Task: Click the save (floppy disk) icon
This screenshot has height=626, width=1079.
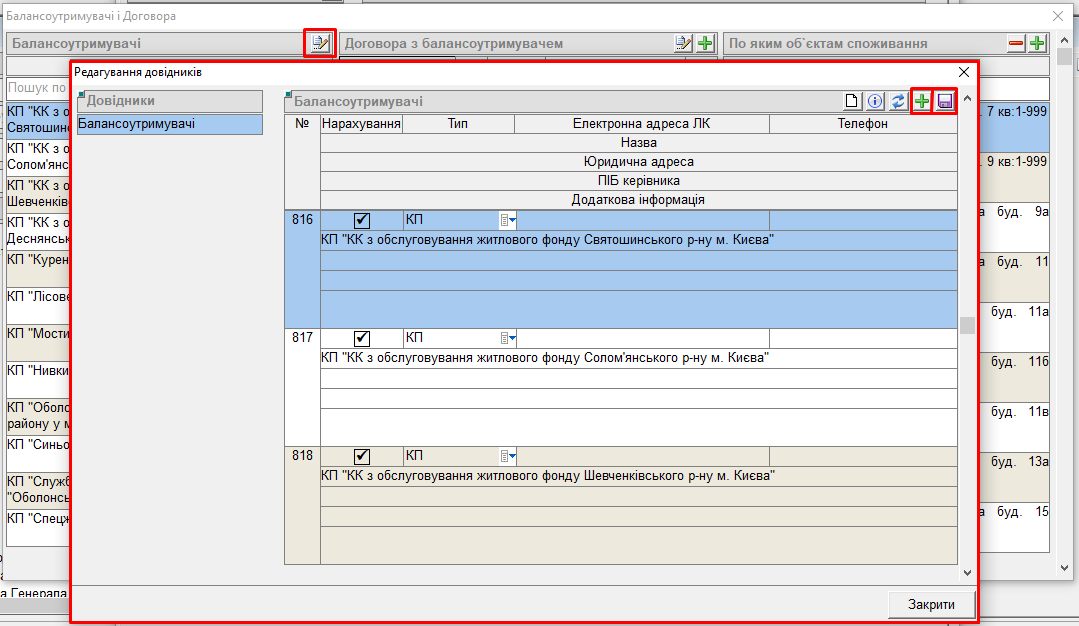Action: (945, 101)
